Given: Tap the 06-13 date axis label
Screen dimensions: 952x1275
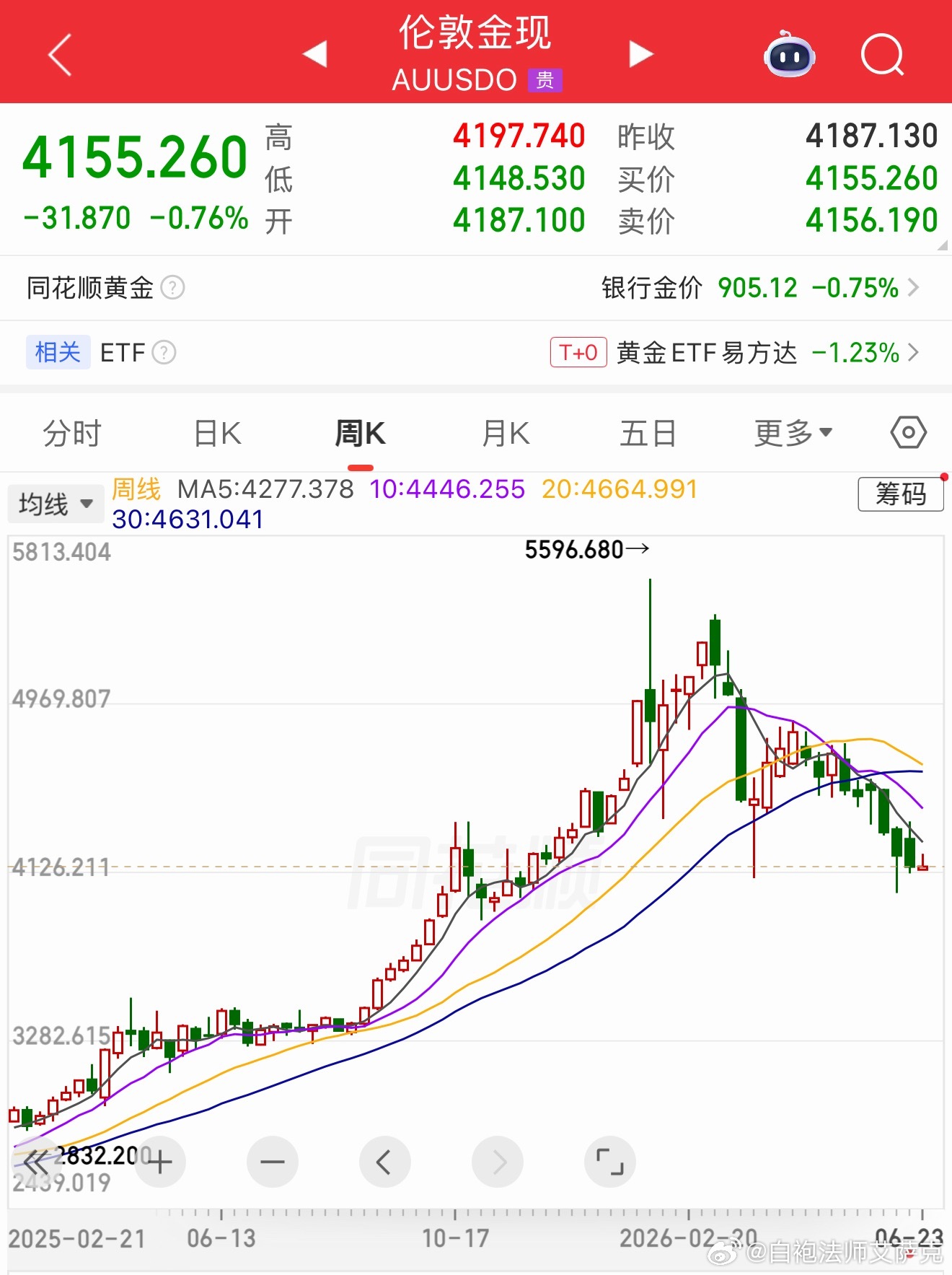Looking at the screenshot, I should (221, 1238).
